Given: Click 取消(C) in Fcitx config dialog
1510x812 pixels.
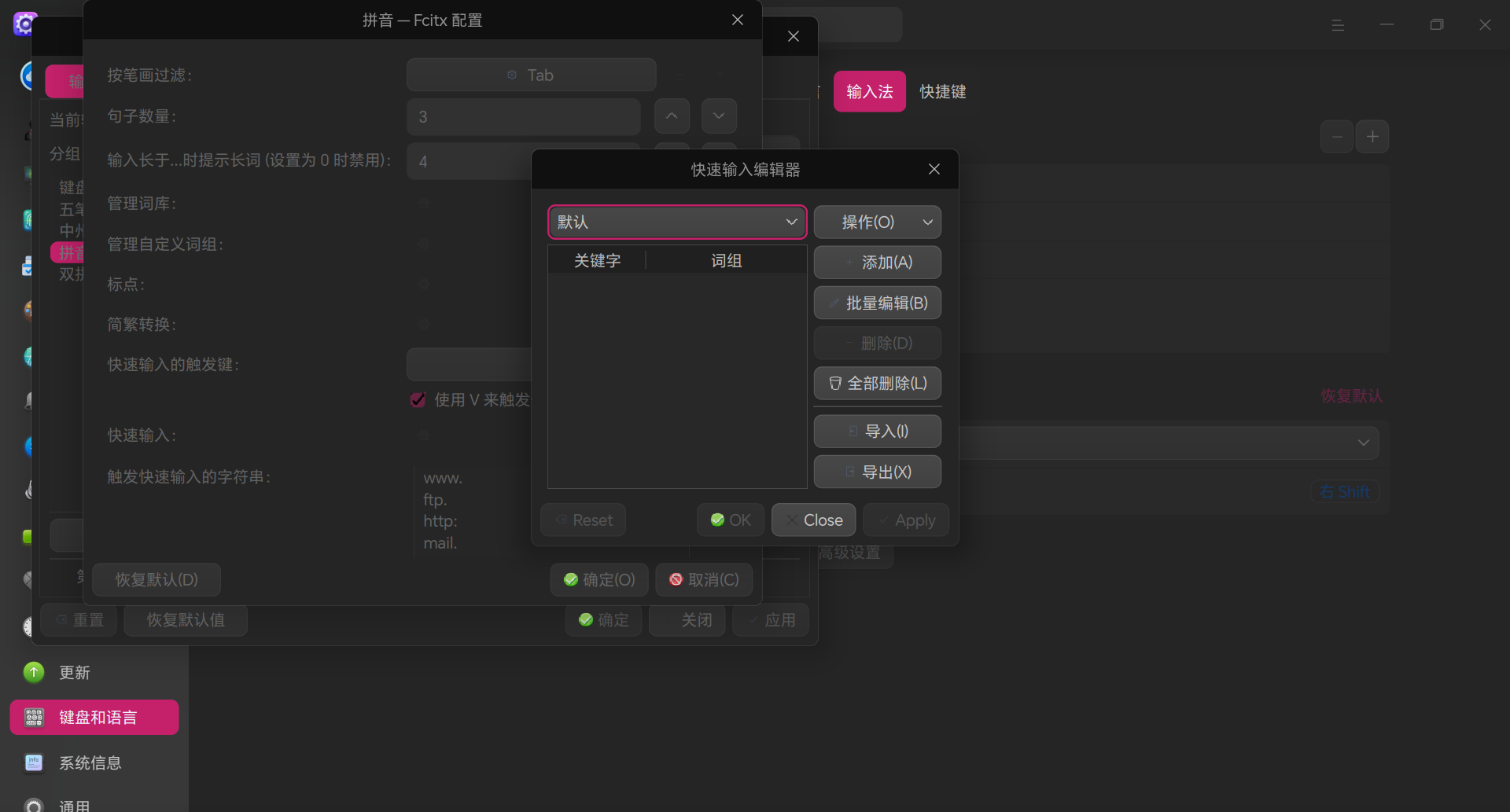Looking at the screenshot, I should (704, 580).
